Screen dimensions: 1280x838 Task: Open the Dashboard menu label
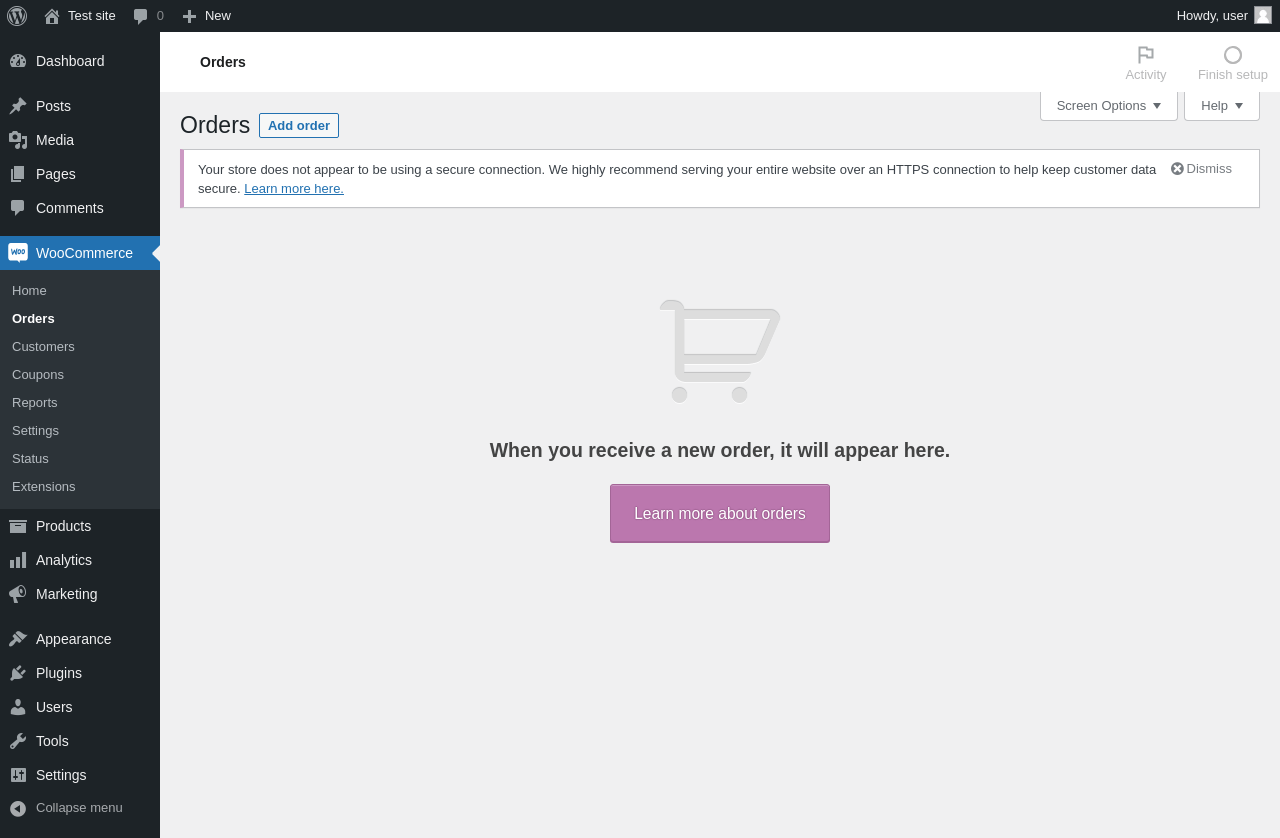[70, 61]
